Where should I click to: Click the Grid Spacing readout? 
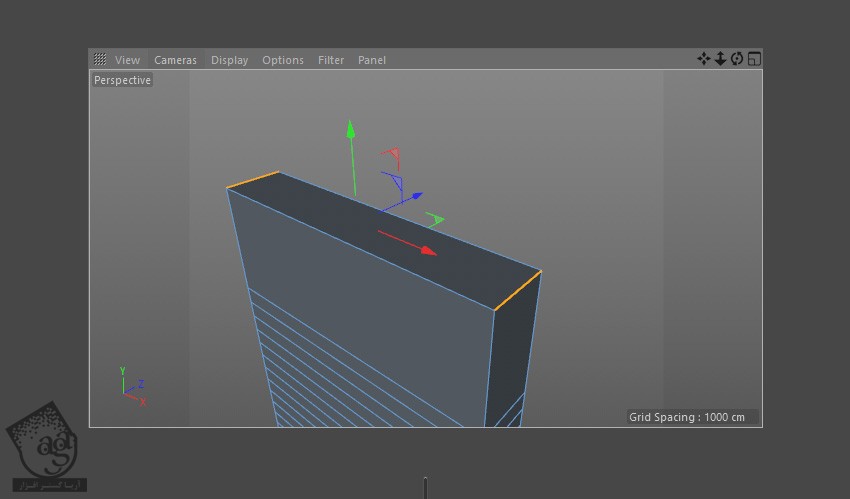coord(687,417)
